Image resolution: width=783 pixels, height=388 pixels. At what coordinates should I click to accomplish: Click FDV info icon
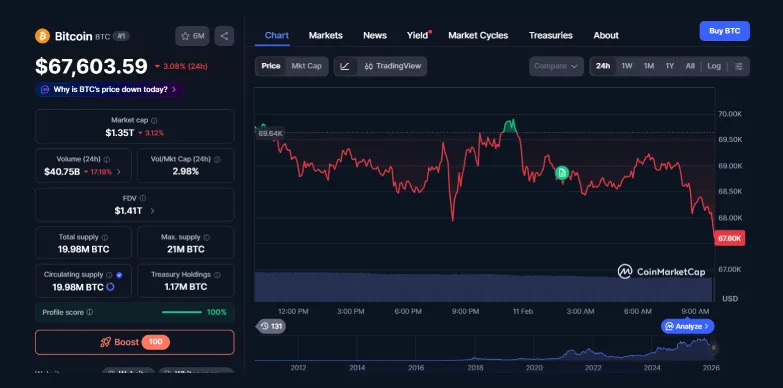143,198
